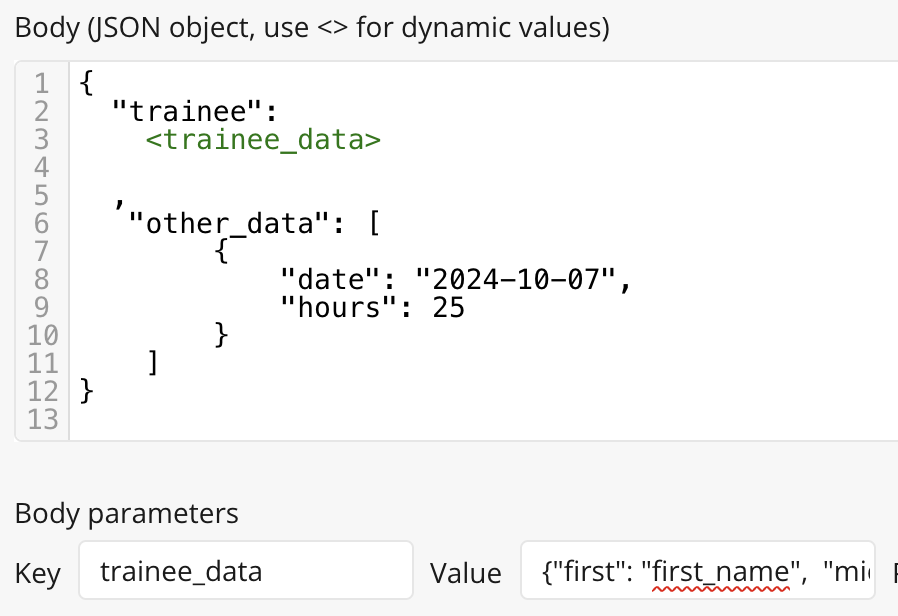
Task: Click the underlined "first_name" text in Value field
Action: [x=721, y=573]
